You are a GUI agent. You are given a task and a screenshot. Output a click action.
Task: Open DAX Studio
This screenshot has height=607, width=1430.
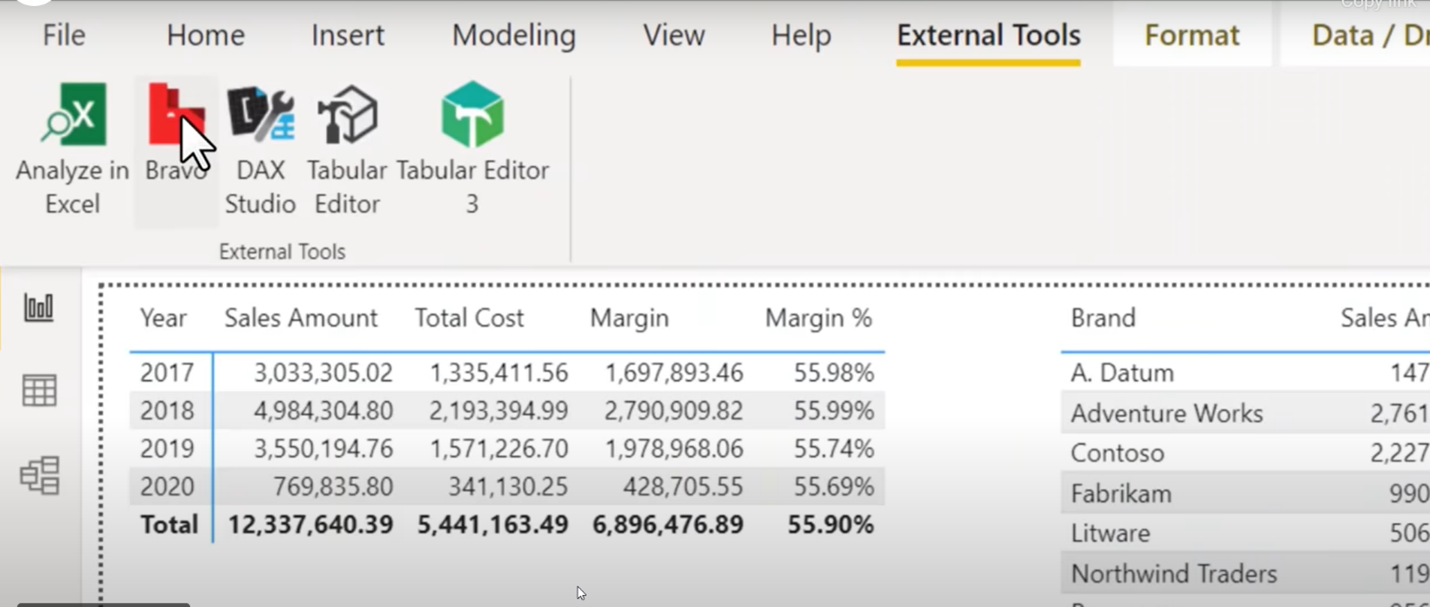click(x=260, y=150)
